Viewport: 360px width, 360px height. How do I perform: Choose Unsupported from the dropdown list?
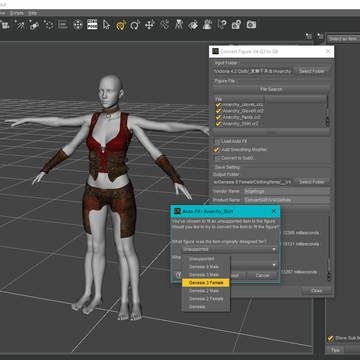206,259
